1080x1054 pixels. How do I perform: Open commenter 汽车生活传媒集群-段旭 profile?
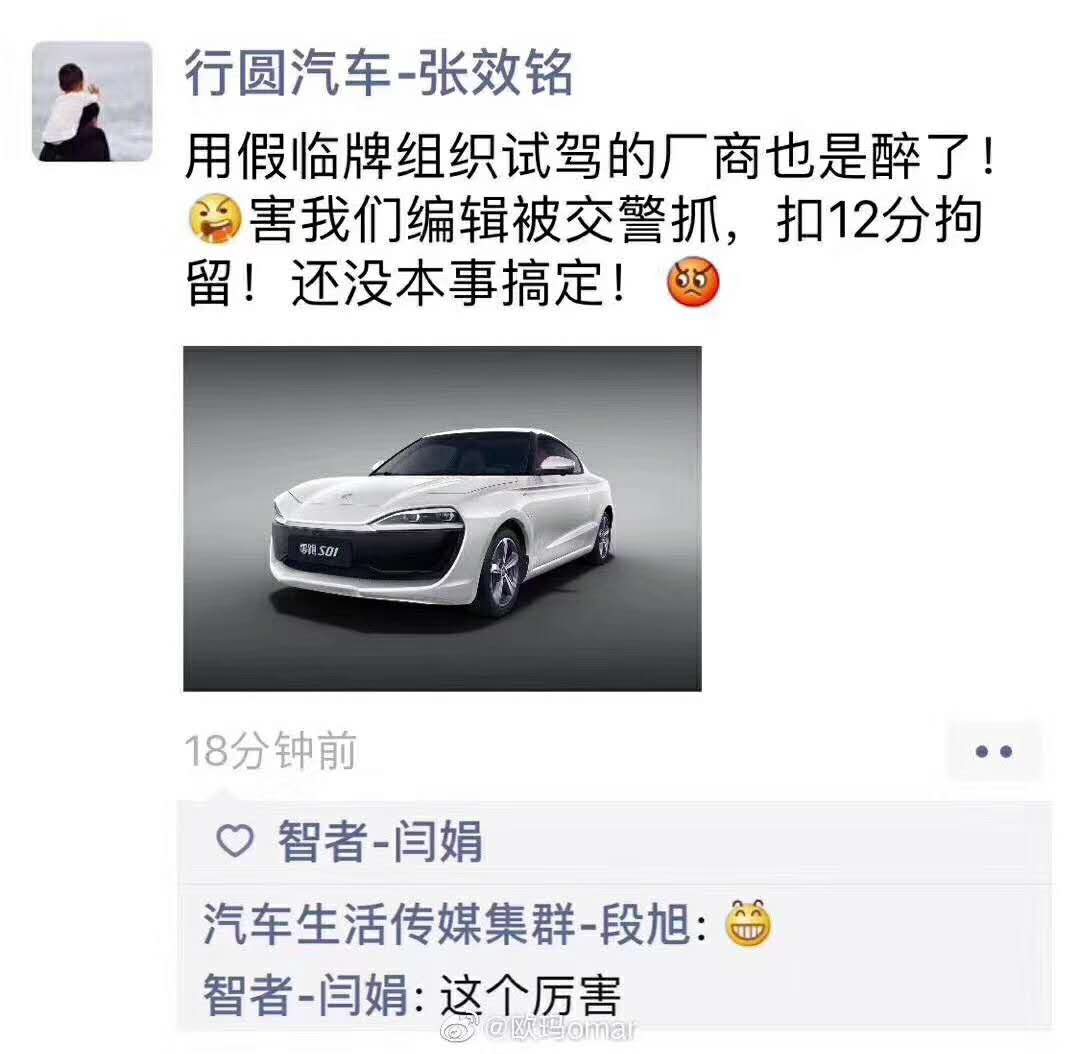click(447, 924)
